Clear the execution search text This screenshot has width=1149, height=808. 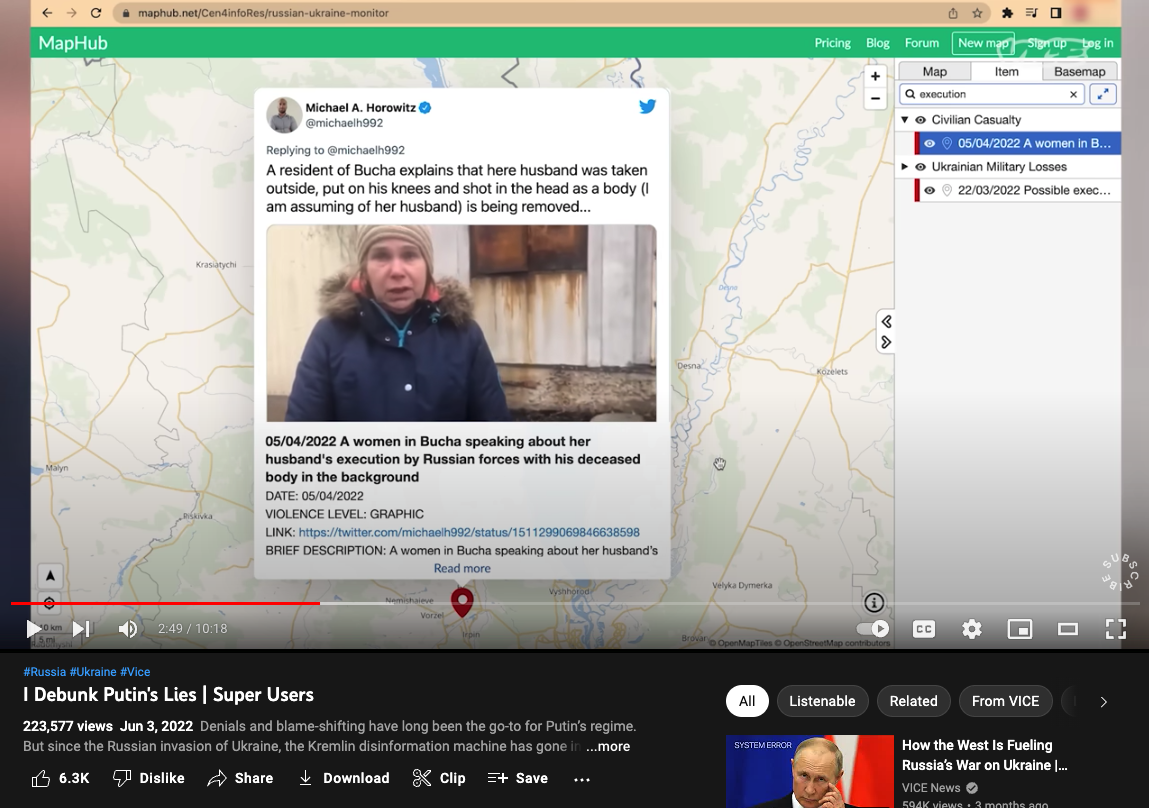(x=1074, y=94)
